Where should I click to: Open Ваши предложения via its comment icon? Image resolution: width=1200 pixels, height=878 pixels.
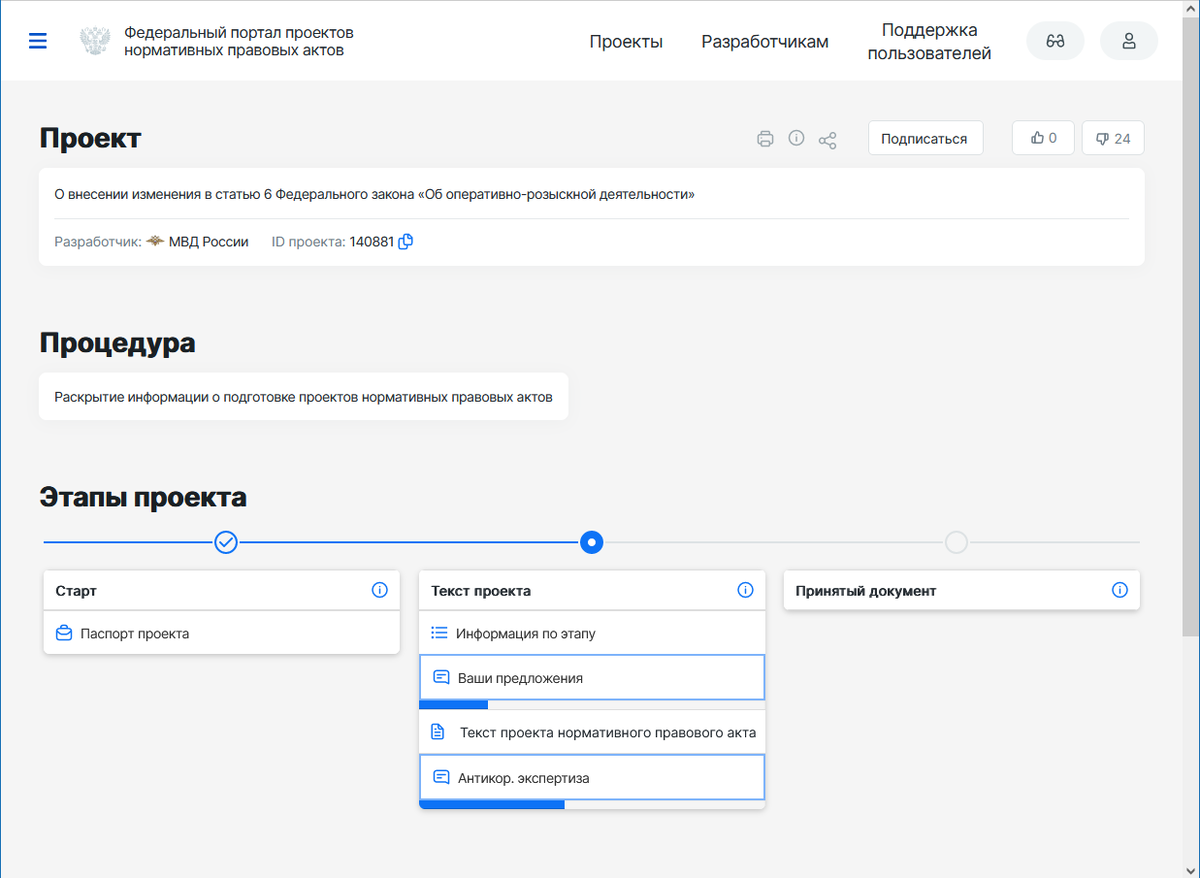pyautogui.click(x=439, y=677)
